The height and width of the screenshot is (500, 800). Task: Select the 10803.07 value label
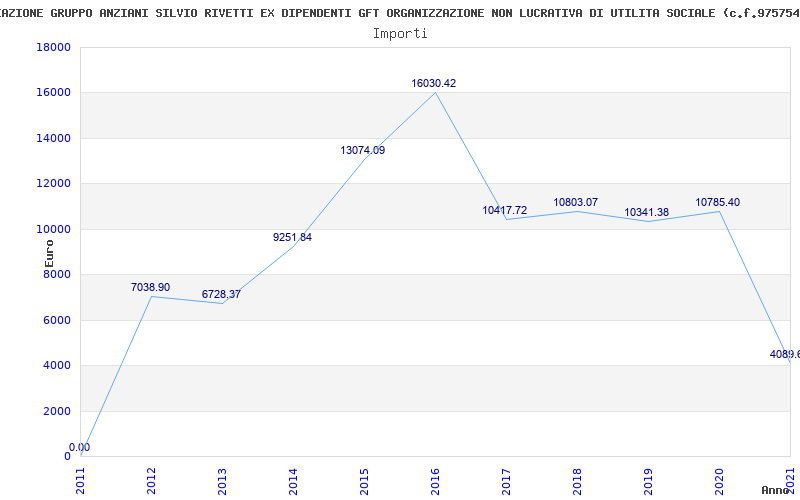tap(576, 203)
